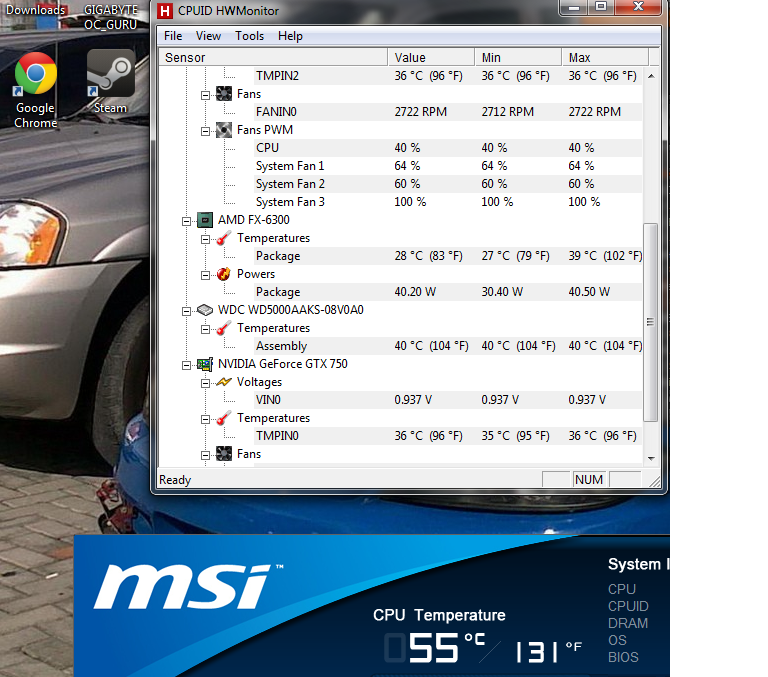This screenshot has height=677, width=768.
Task: Click the Min column header
Action: [518, 57]
